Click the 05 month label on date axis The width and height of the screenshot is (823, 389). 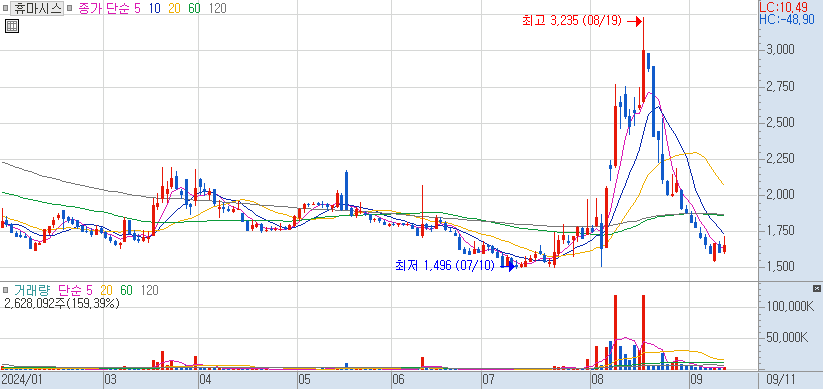click(304, 379)
